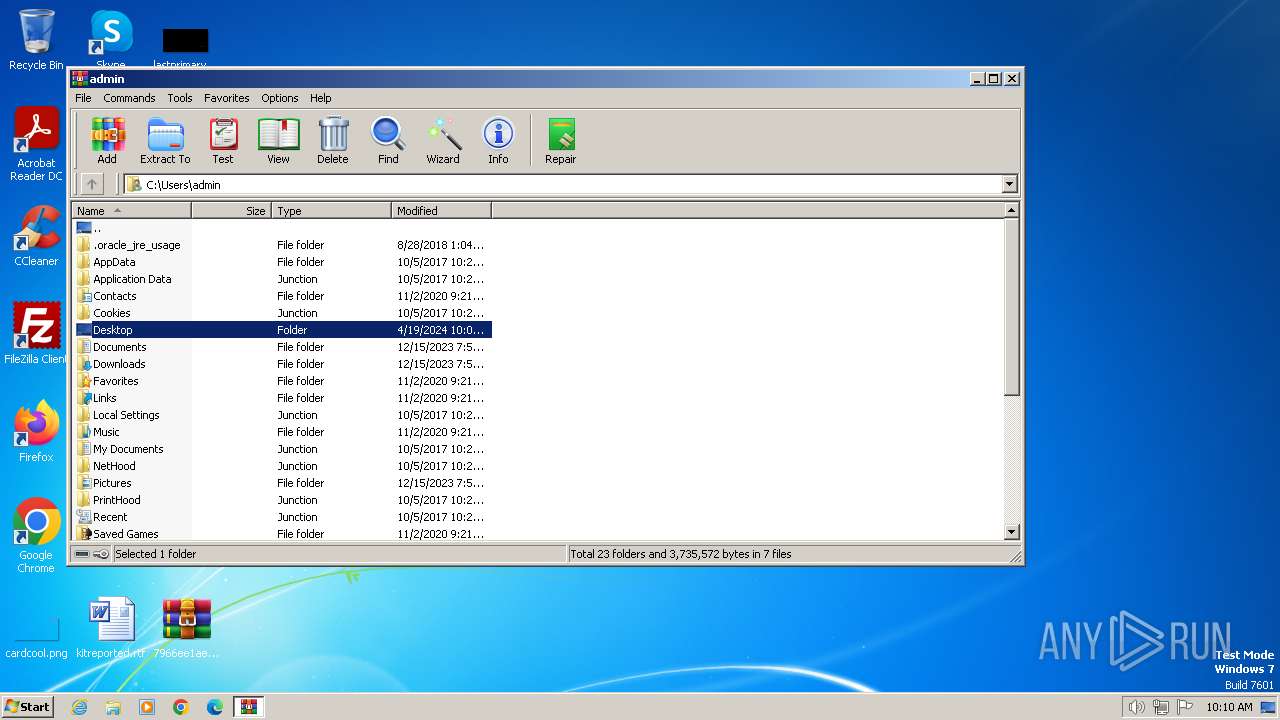The image size is (1280, 720).
Task: Click the file list scrollbar thumb
Action: pos(1011,306)
